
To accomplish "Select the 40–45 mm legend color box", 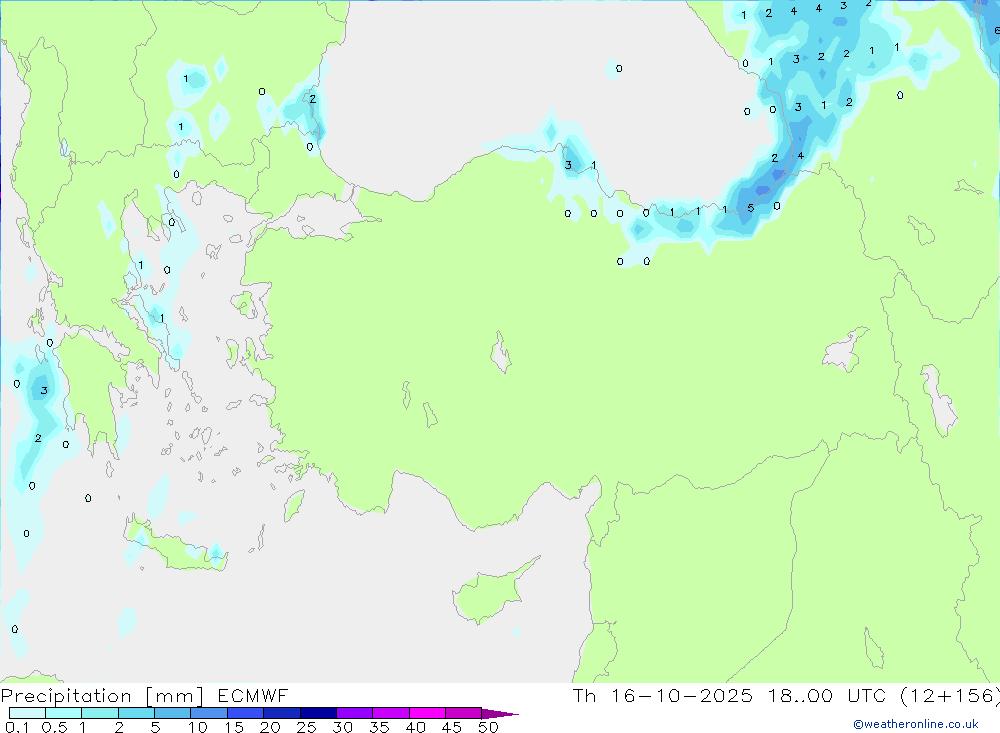I will coord(427,713).
